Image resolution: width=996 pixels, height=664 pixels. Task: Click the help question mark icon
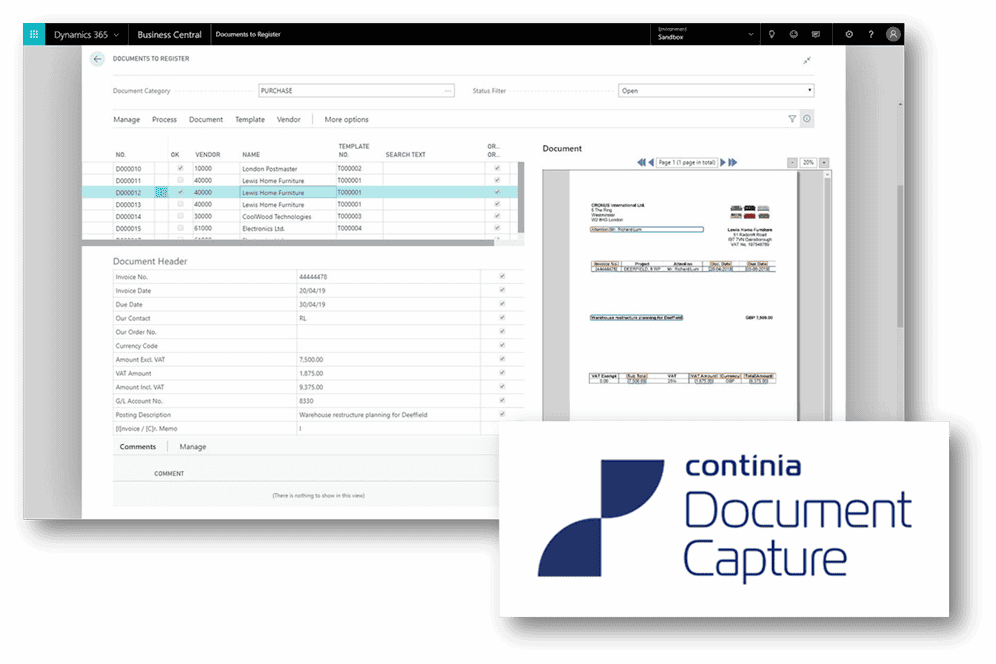870,34
